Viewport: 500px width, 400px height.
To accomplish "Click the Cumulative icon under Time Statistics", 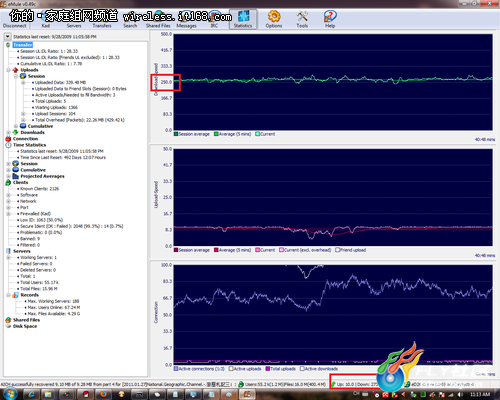I will point(15,170).
